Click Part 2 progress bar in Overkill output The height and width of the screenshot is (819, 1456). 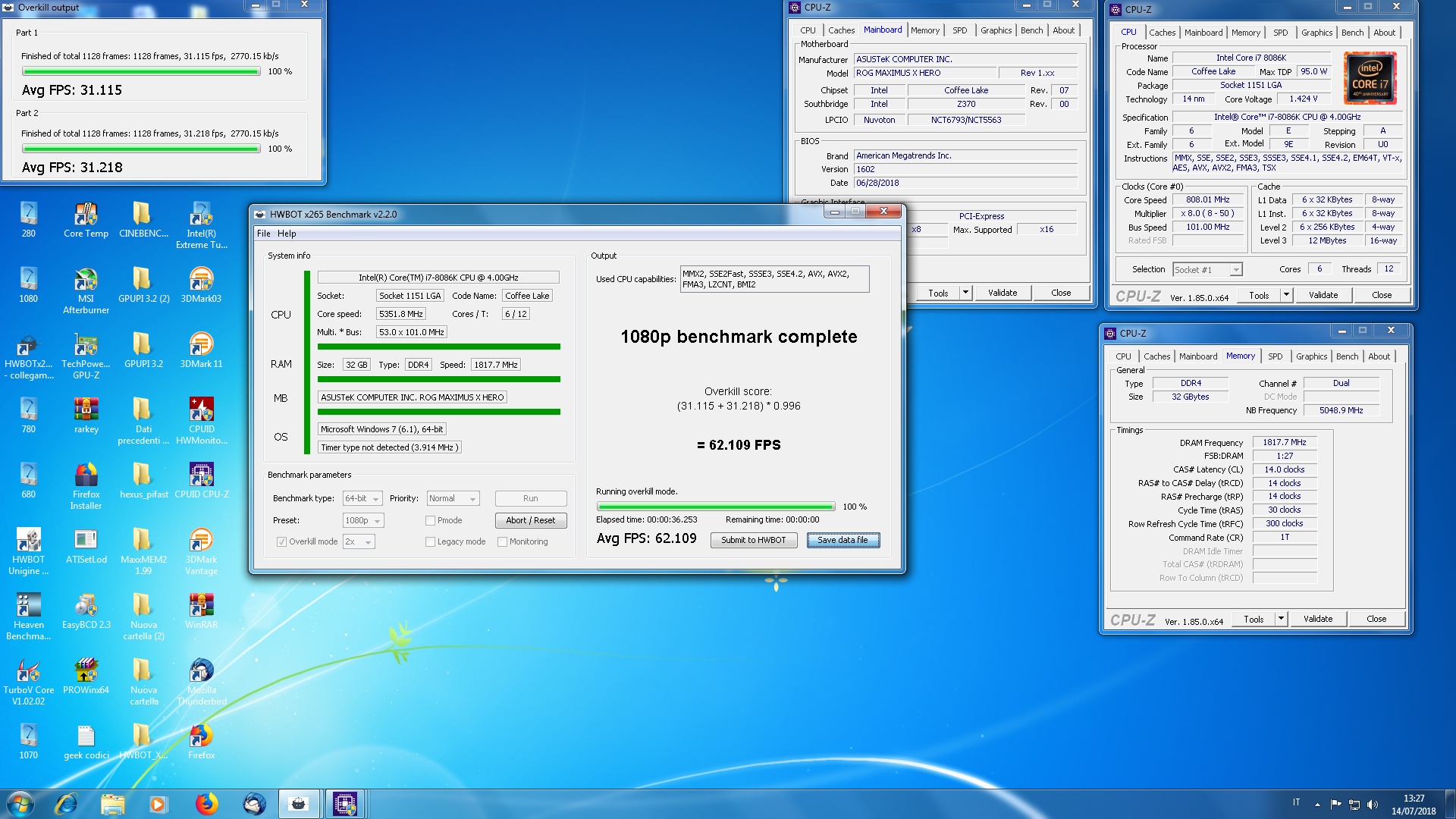tap(141, 149)
